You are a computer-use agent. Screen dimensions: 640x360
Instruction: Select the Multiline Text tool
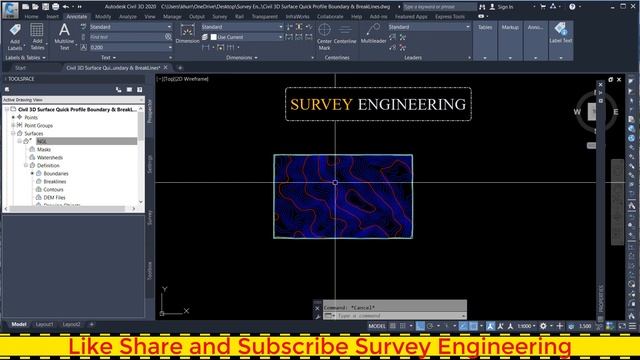point(64,37)
